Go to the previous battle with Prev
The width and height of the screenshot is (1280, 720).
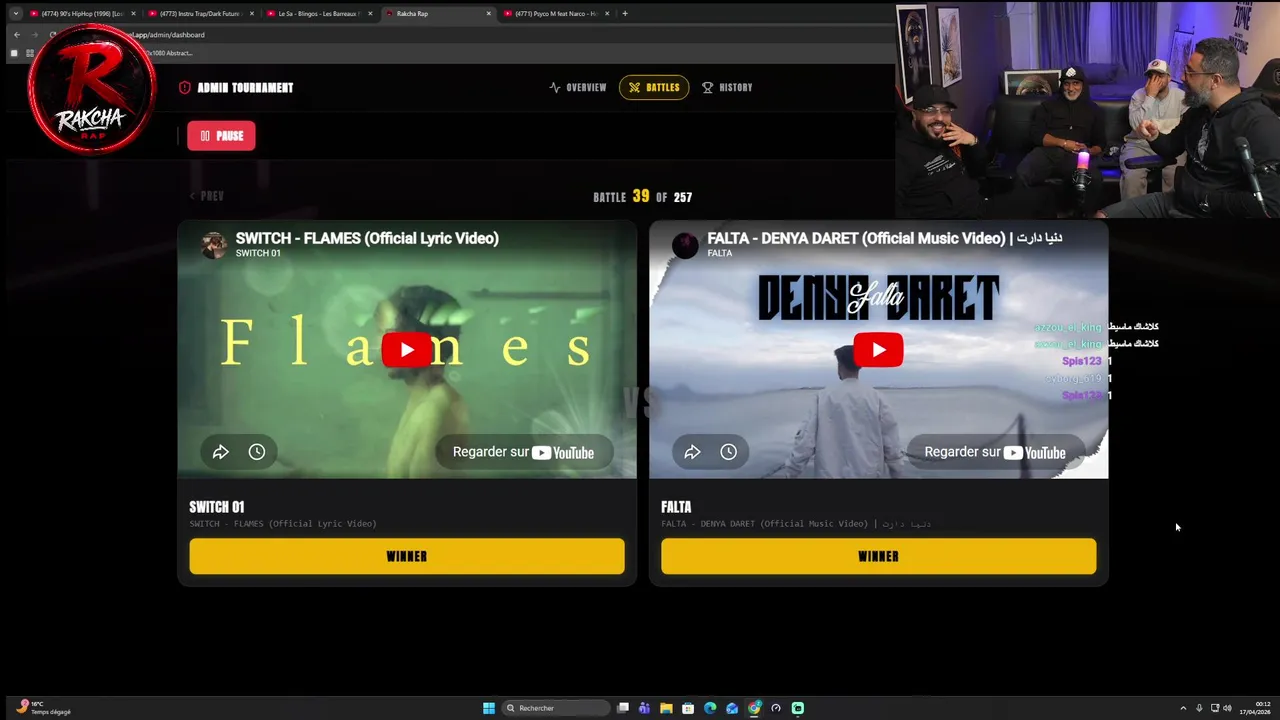pyautogui.click(x=207, y=196)
